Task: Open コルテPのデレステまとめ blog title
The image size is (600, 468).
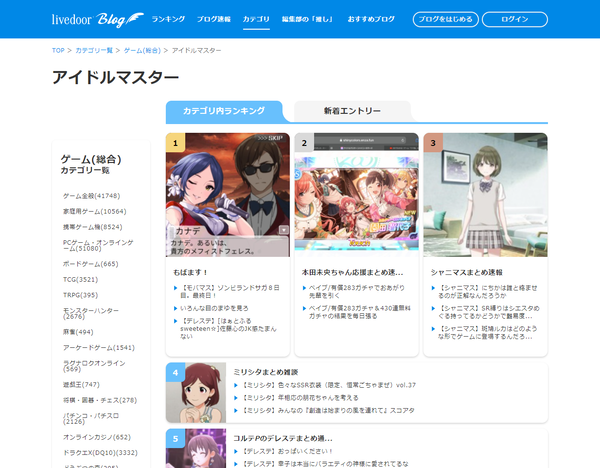Action: (x=283, y=439)
